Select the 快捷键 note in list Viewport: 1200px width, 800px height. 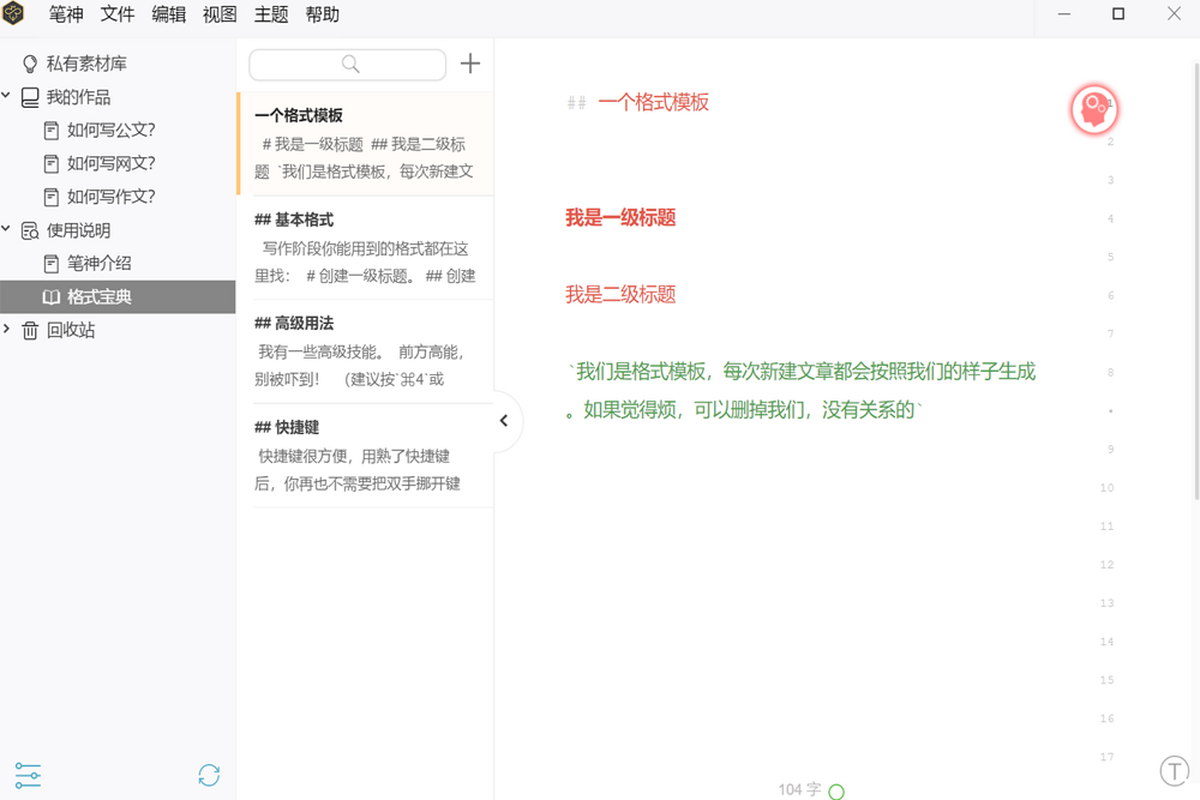coord(365,455)
